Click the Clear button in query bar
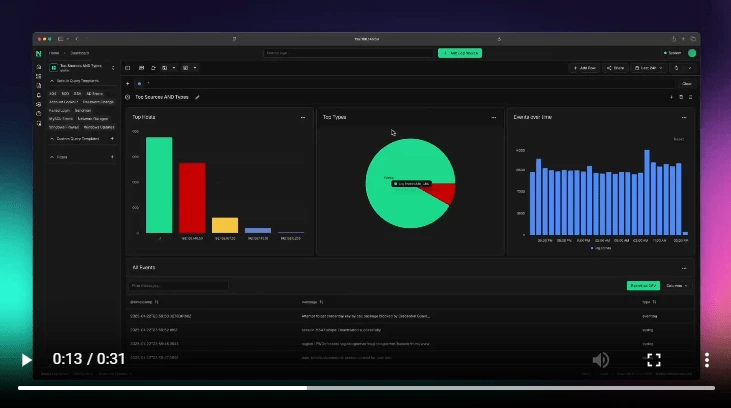The image size is (731, 408). coord(686,84)
